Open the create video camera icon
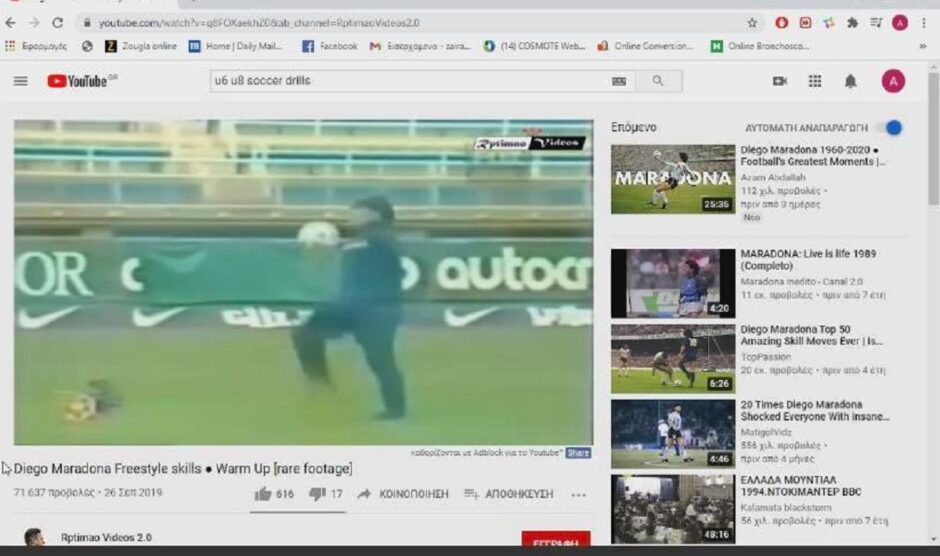The height and width of the screenshot is (556, 940). 780,81
